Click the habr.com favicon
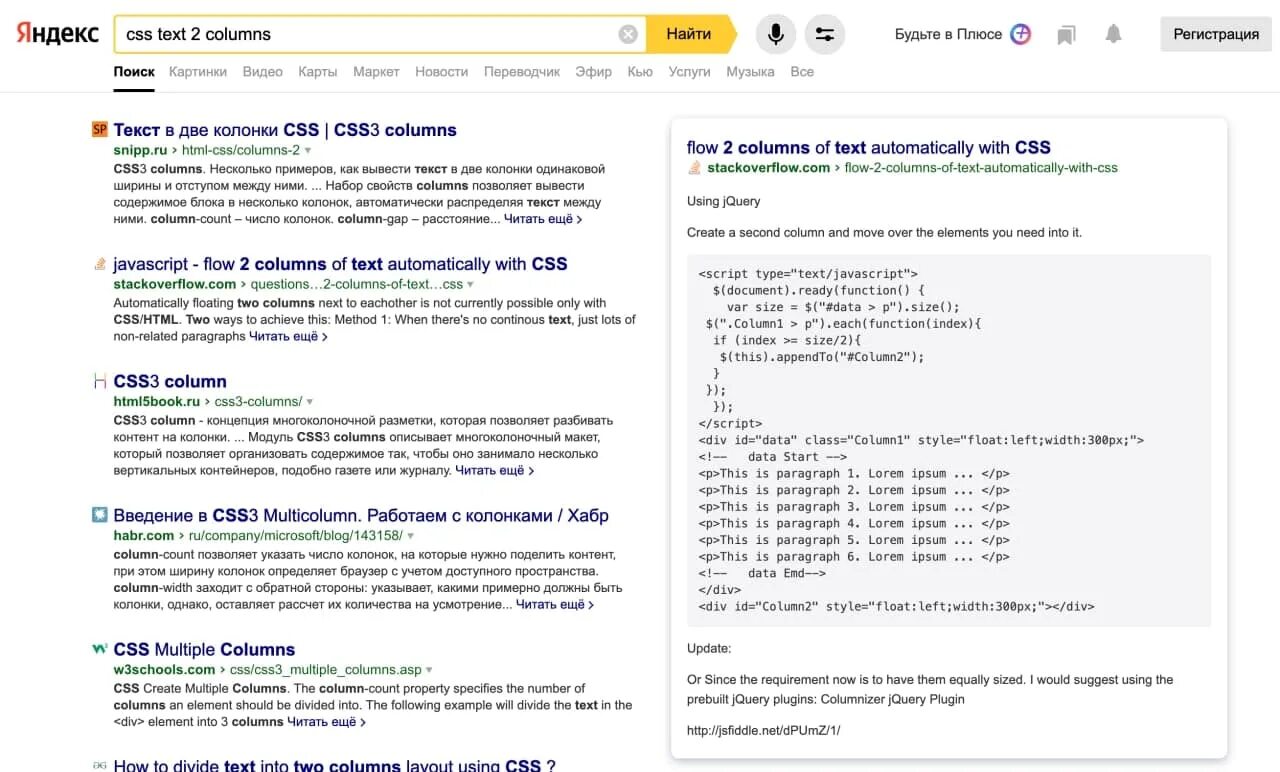 99,515
